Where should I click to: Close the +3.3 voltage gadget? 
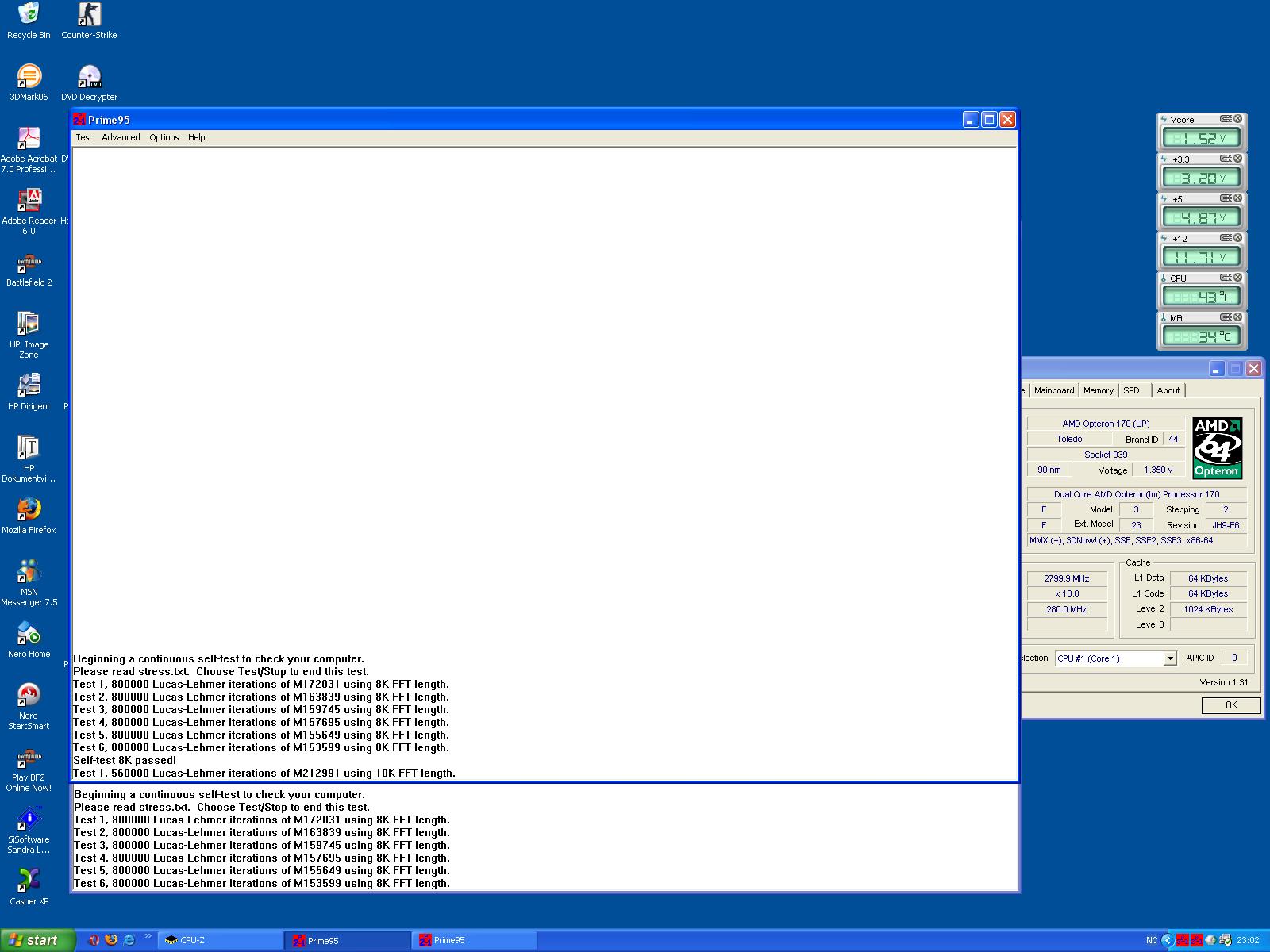(x=1237, y=159)
